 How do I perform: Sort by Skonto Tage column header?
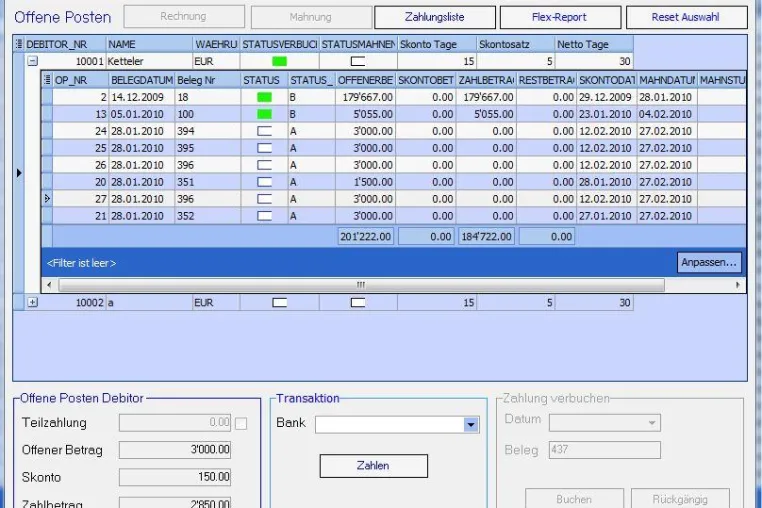[x=437, y=44]
